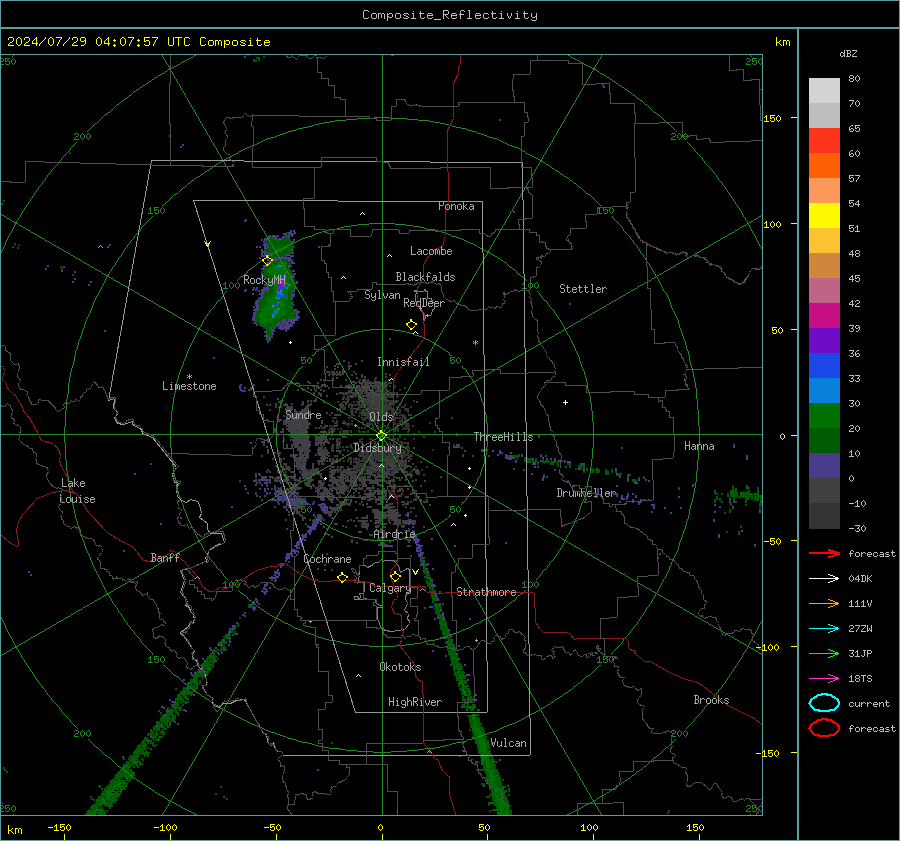900x841 pixels.
Task: Click the cyan 27ZW arrow in legend
Action: 824,629
